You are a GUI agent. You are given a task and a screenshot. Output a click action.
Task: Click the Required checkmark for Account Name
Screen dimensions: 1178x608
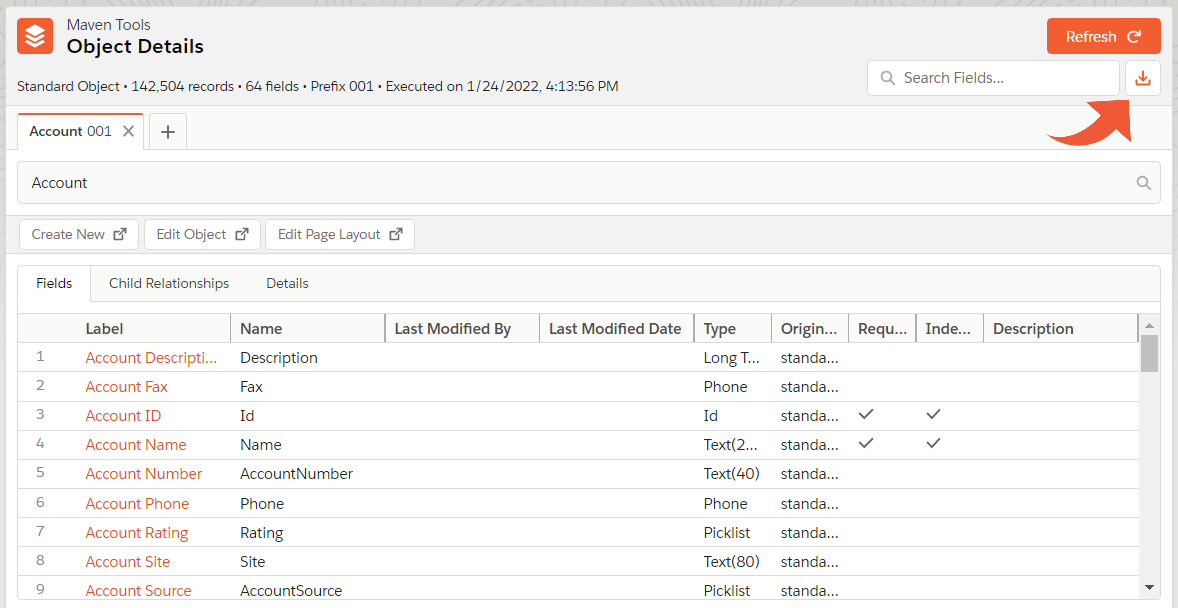pyautogui.click(x=866, y=443)
